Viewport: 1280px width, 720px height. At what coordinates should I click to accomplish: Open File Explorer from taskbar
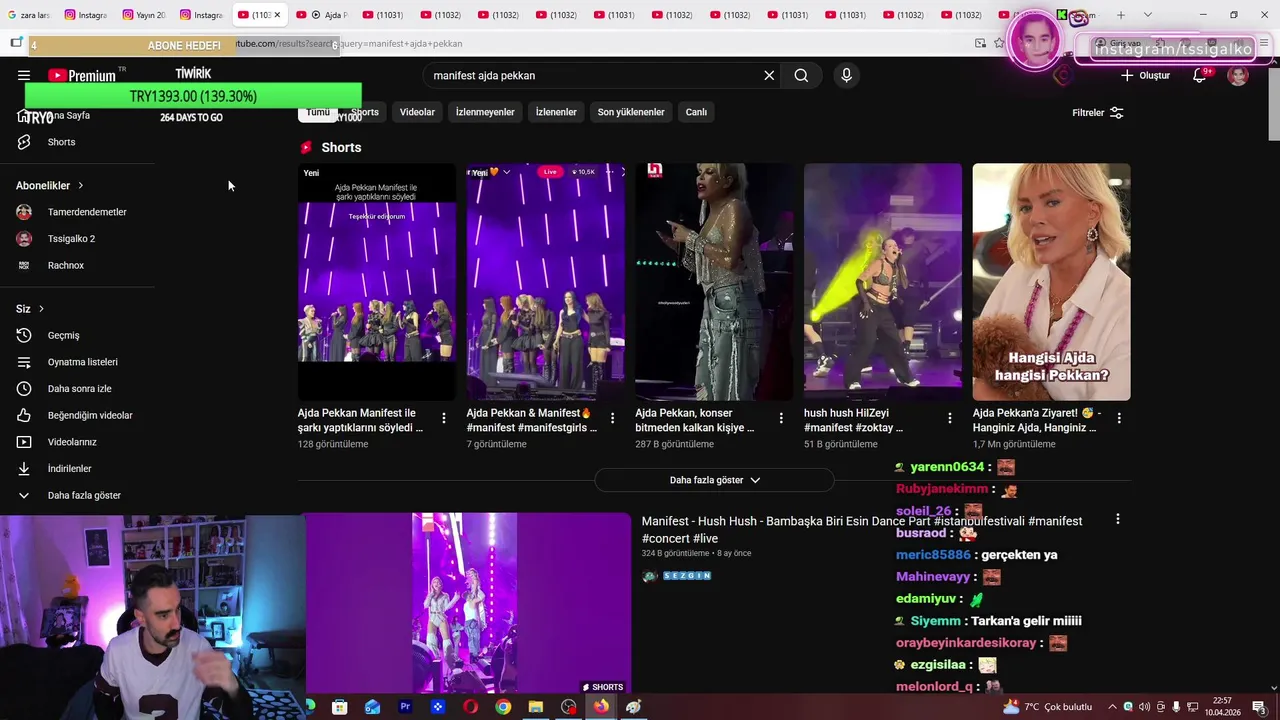pos(536,707)
